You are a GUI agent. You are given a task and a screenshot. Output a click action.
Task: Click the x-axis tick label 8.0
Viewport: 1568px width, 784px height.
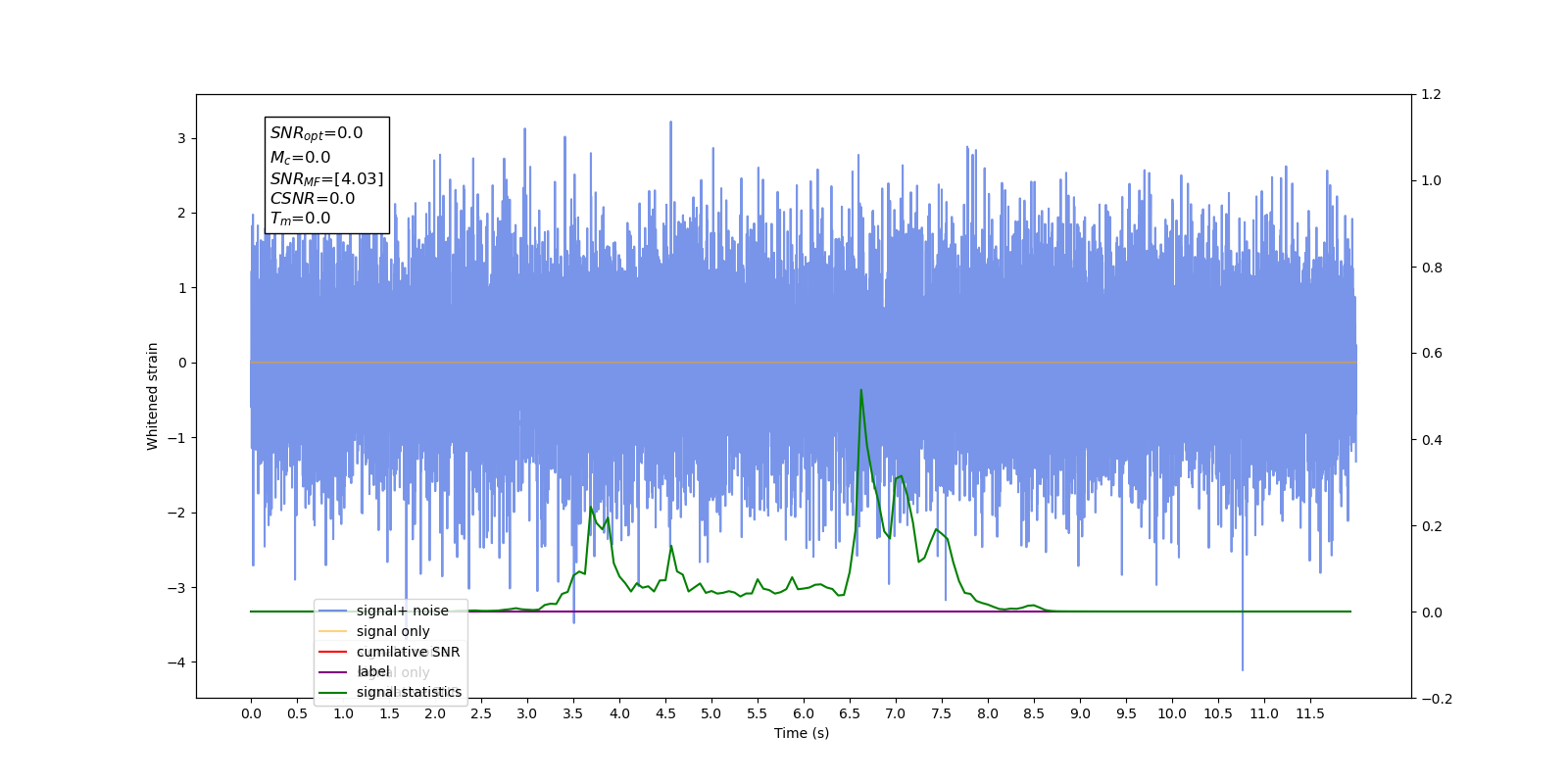[988, 713]
